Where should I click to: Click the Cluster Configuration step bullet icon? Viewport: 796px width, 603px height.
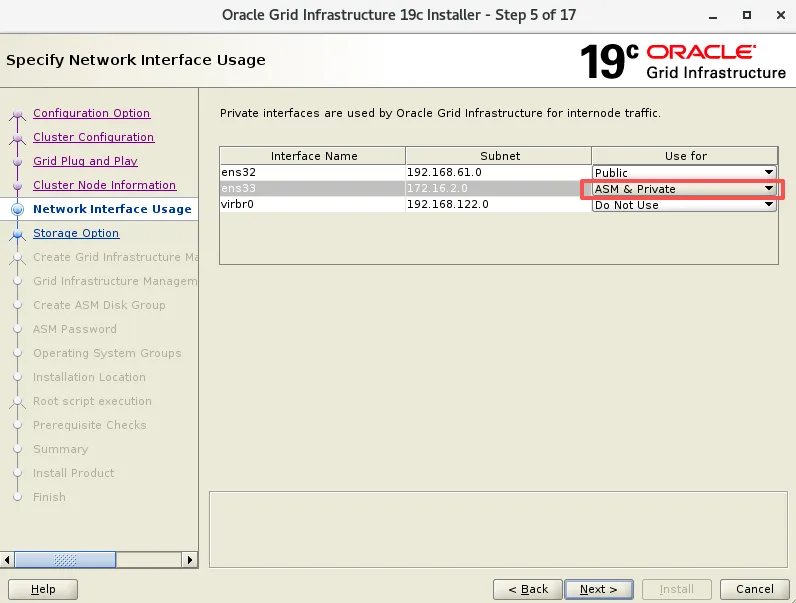18,138
